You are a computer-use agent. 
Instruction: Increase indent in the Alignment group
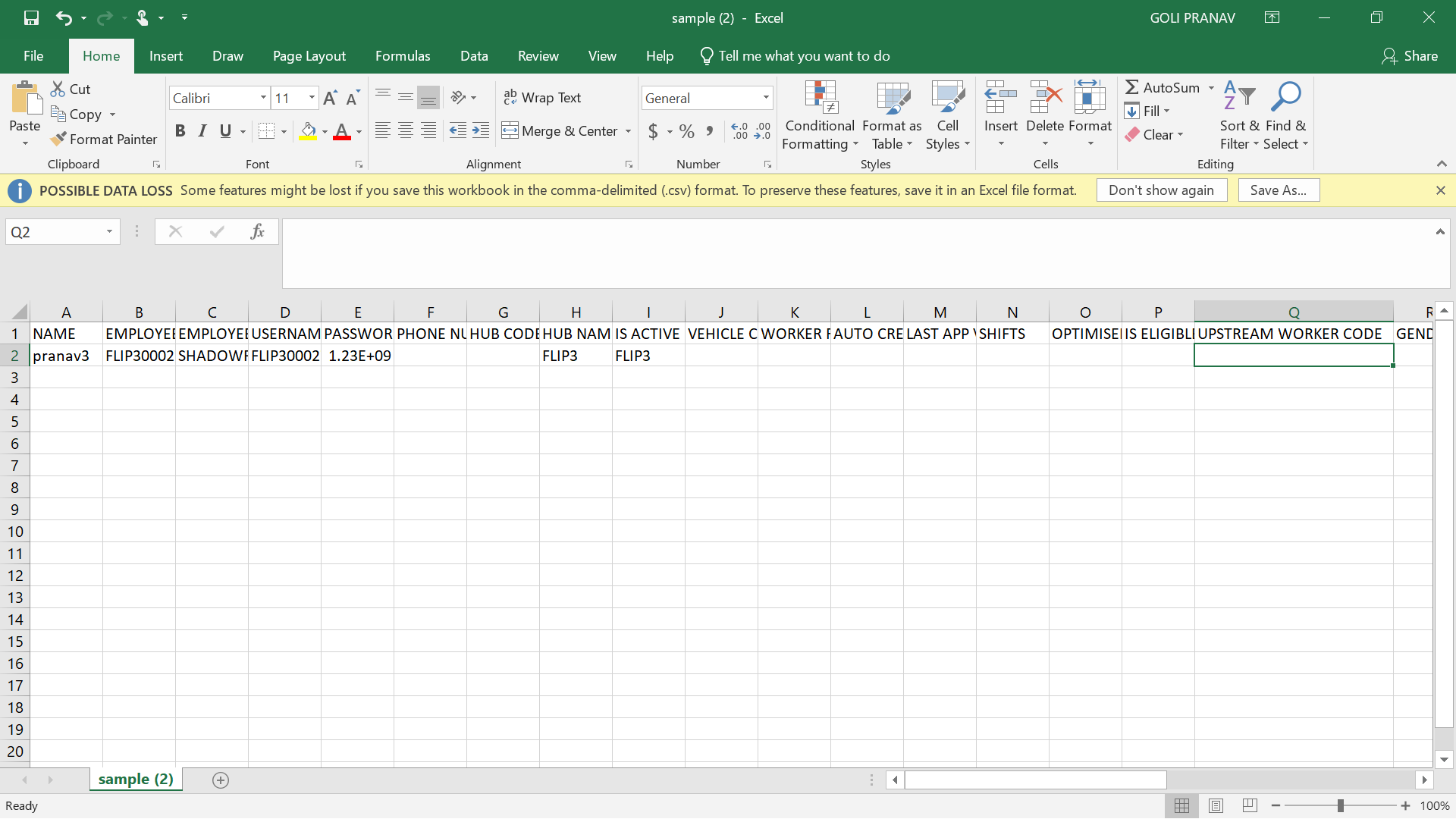(x=481, y=130)
